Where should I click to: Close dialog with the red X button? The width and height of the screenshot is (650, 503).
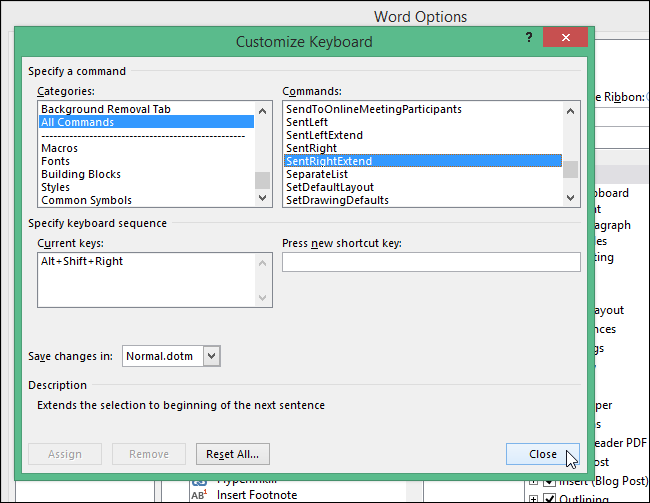point(566,38)
